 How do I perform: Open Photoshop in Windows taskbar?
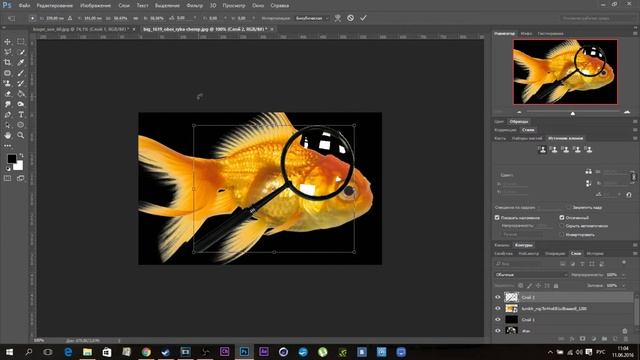click(244, 352)
